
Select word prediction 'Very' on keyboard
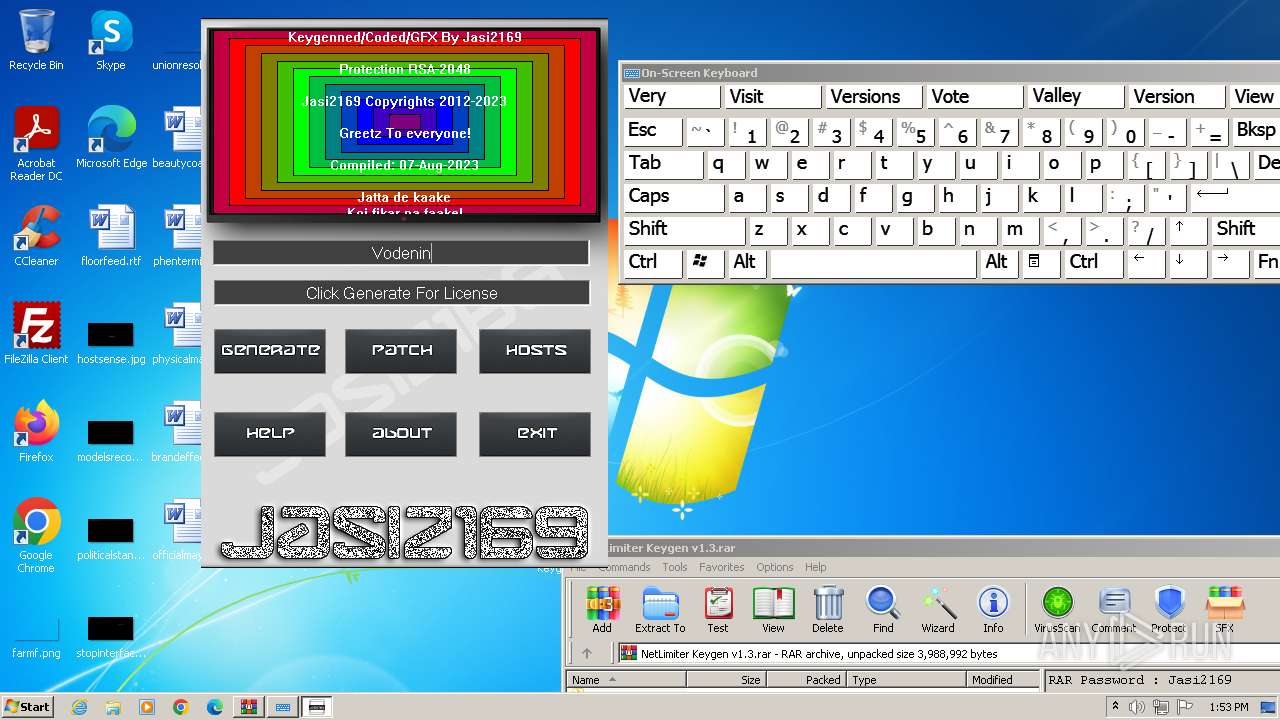[672, 97]
